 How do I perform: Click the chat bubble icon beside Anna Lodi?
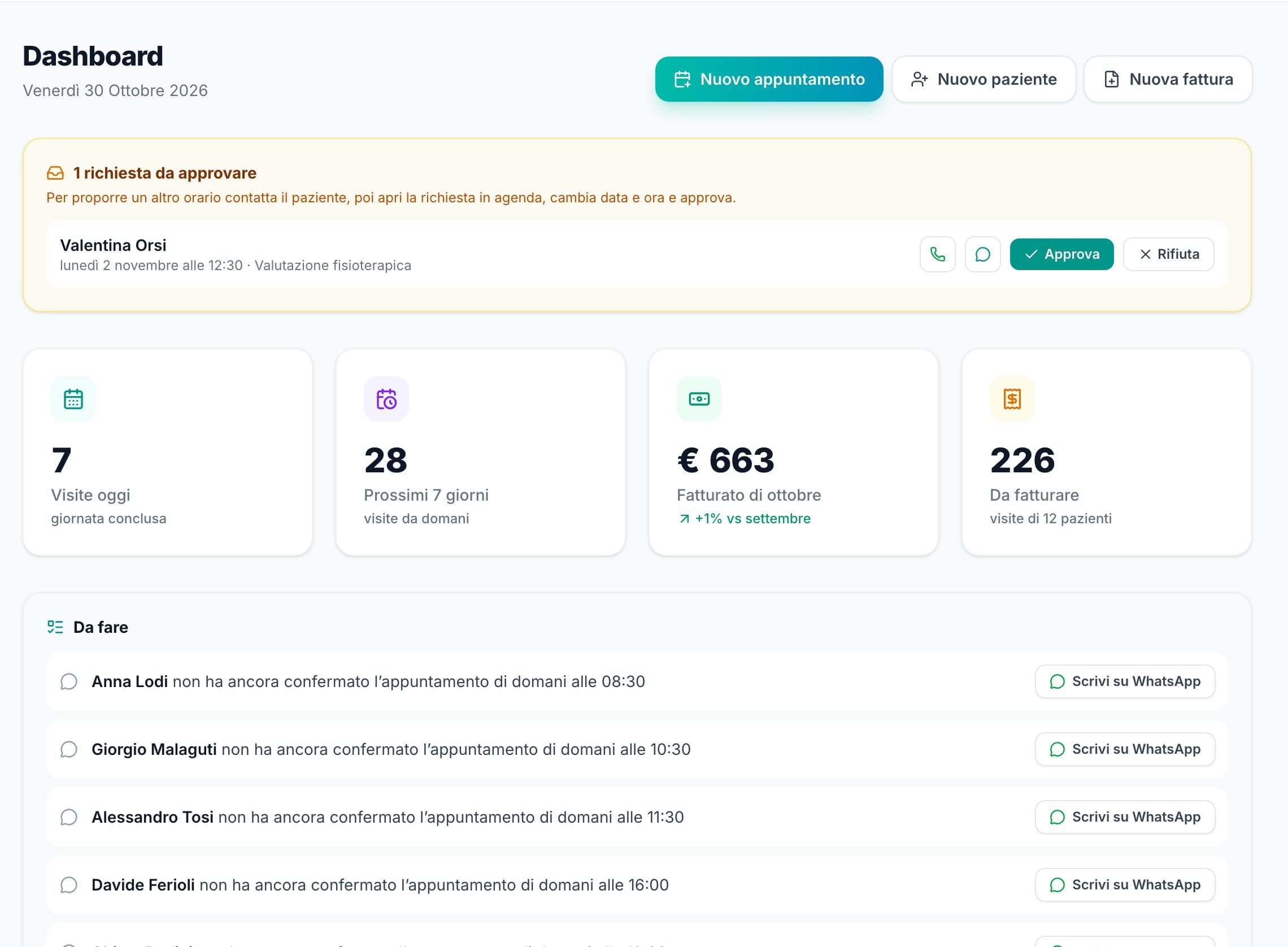click(x=69, y=681)
